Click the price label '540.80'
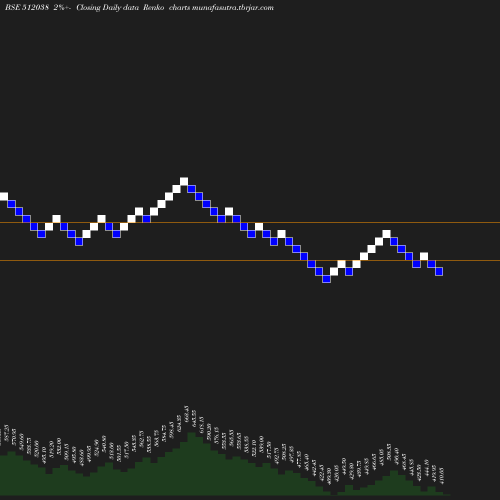The image size is (500, 500). click(x=104, y=443)
